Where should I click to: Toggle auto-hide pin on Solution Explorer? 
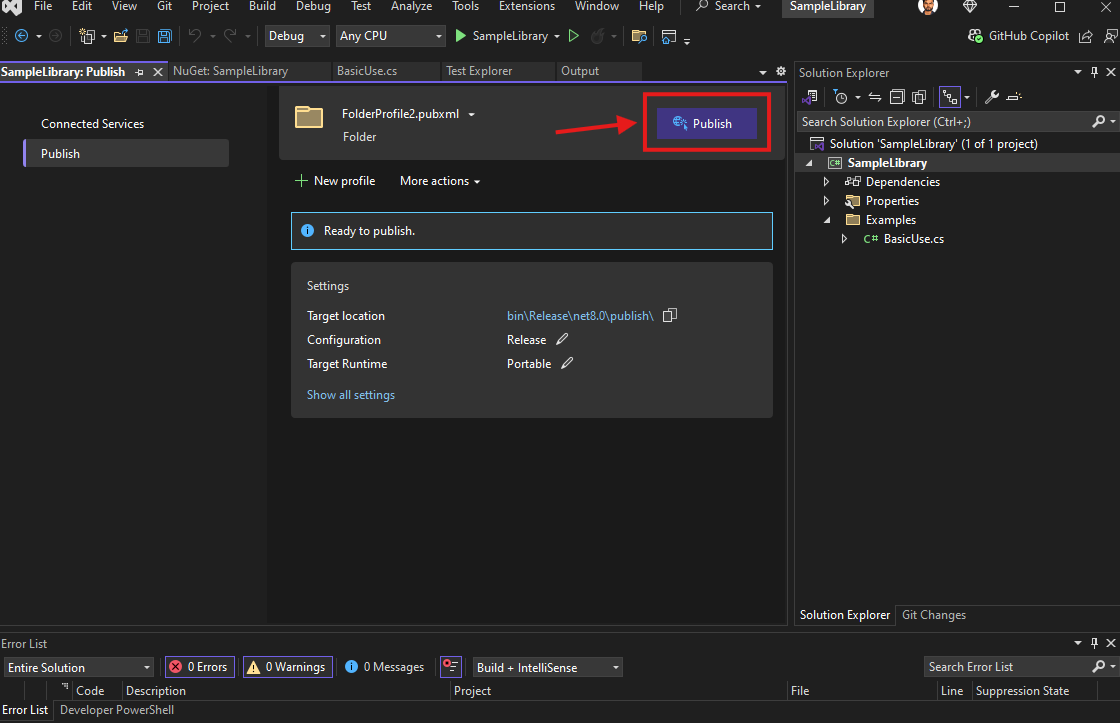click(1094, 72)
